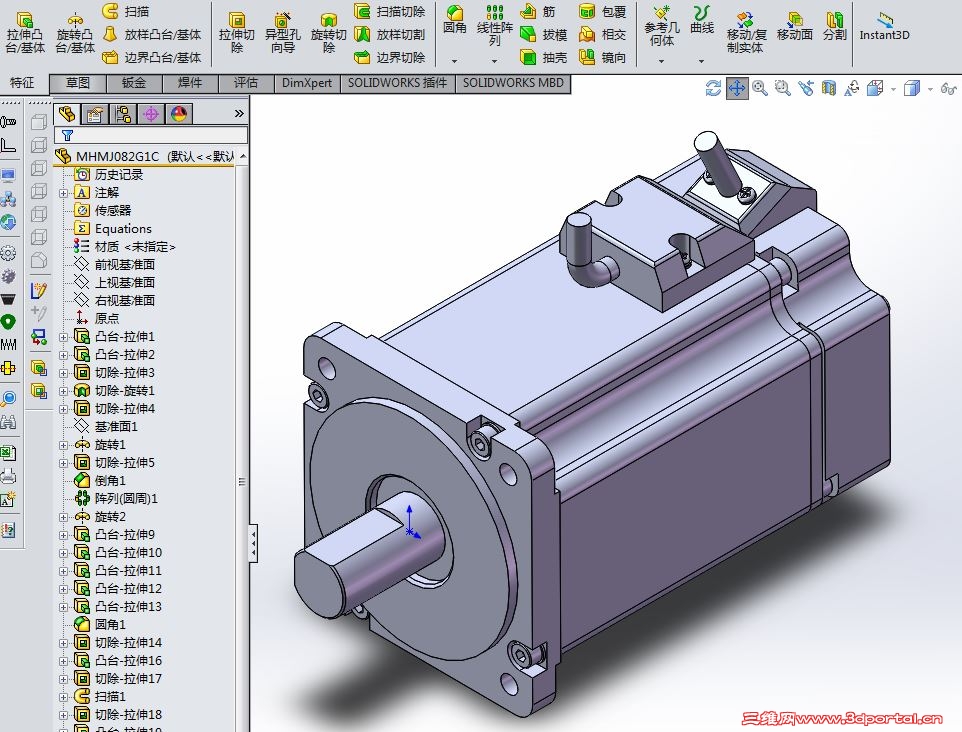962x732 pixels.
Task: Open the DimXpertManager tab icon
Action: click(151, 114)
